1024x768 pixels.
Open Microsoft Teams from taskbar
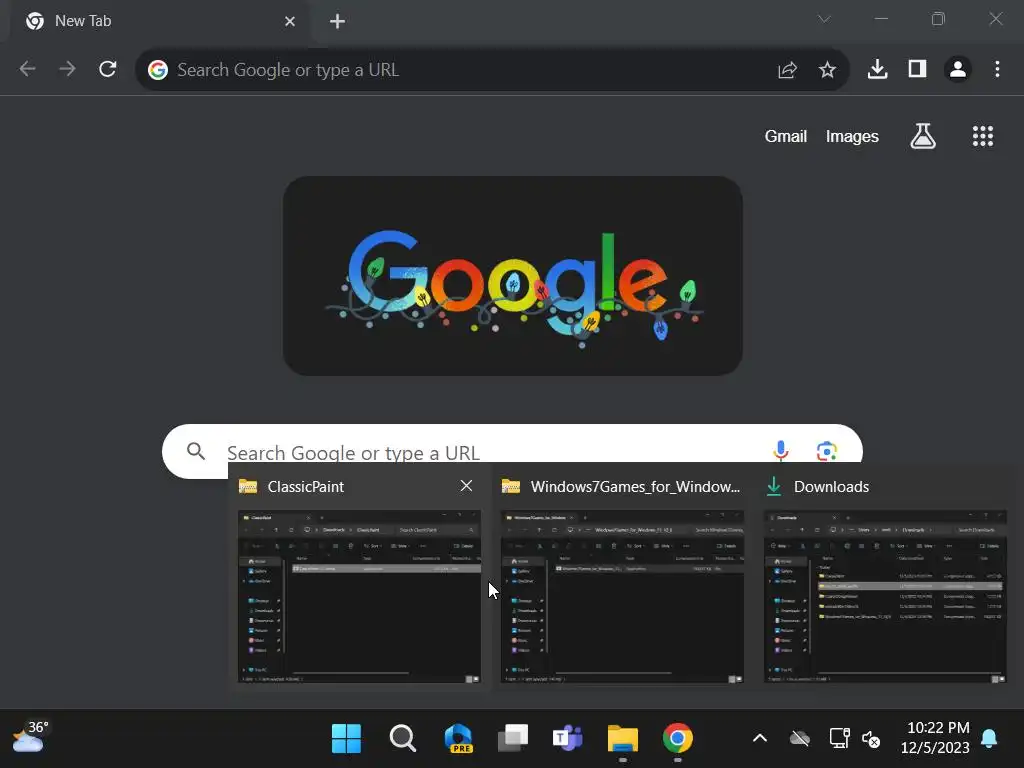pos(568,739)
